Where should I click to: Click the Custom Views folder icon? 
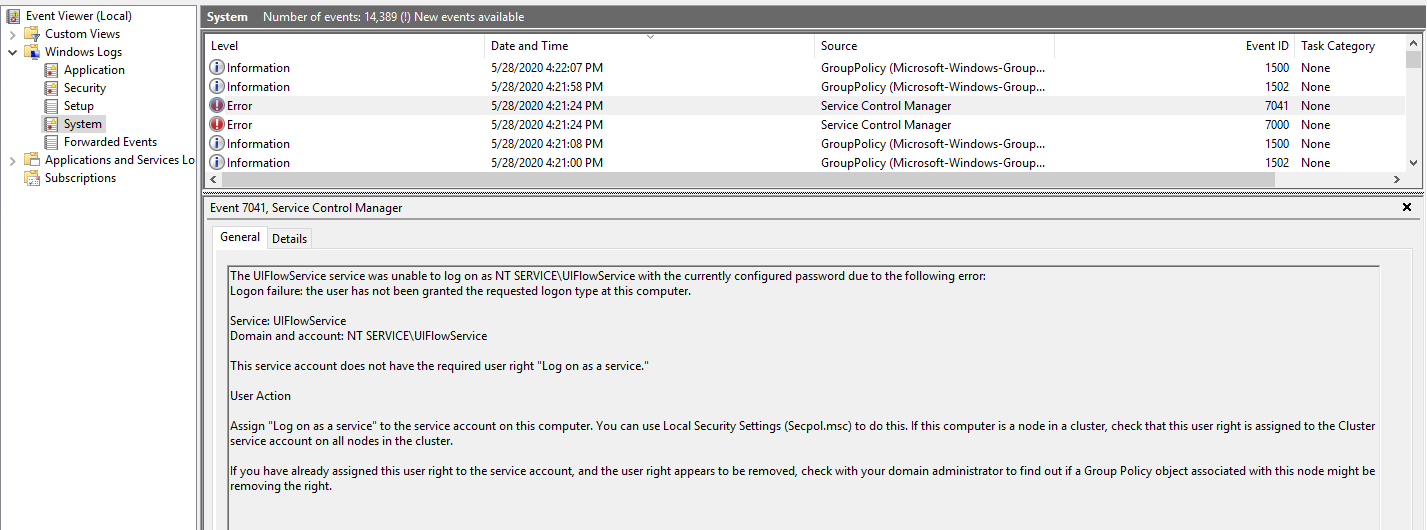tap(32, 34)
